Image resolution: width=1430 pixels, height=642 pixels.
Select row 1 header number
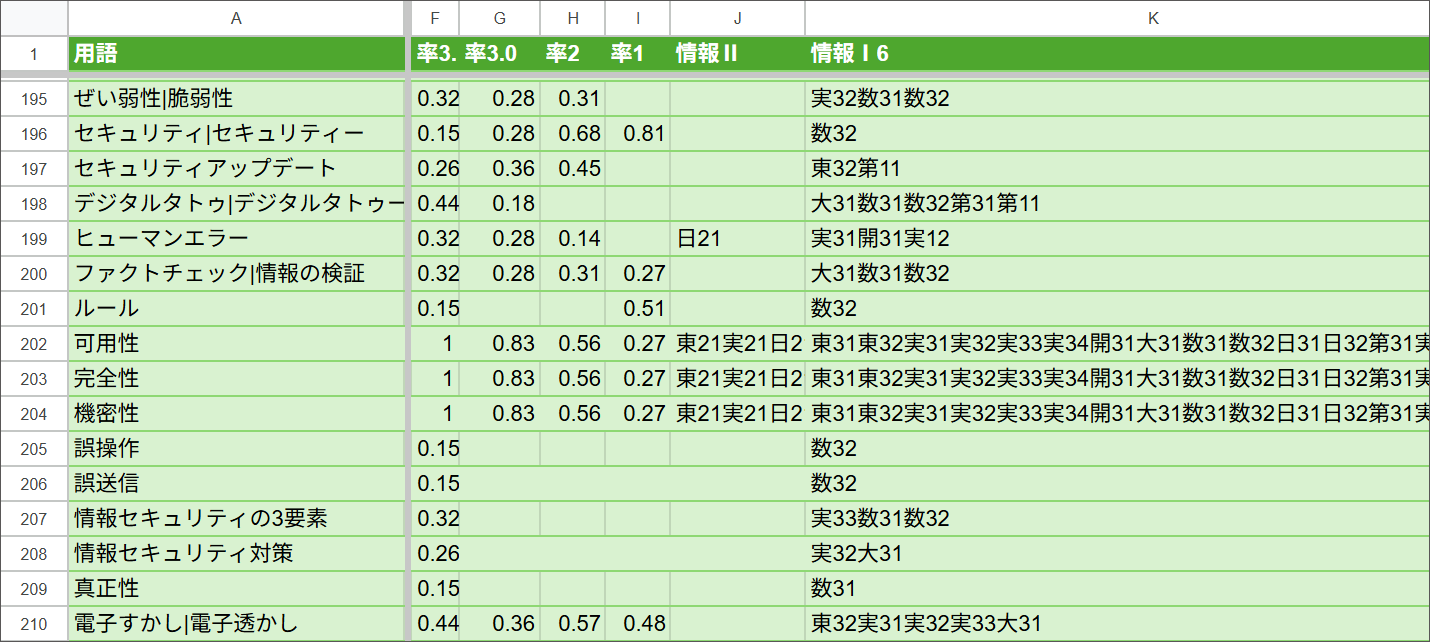click(34, 54)
